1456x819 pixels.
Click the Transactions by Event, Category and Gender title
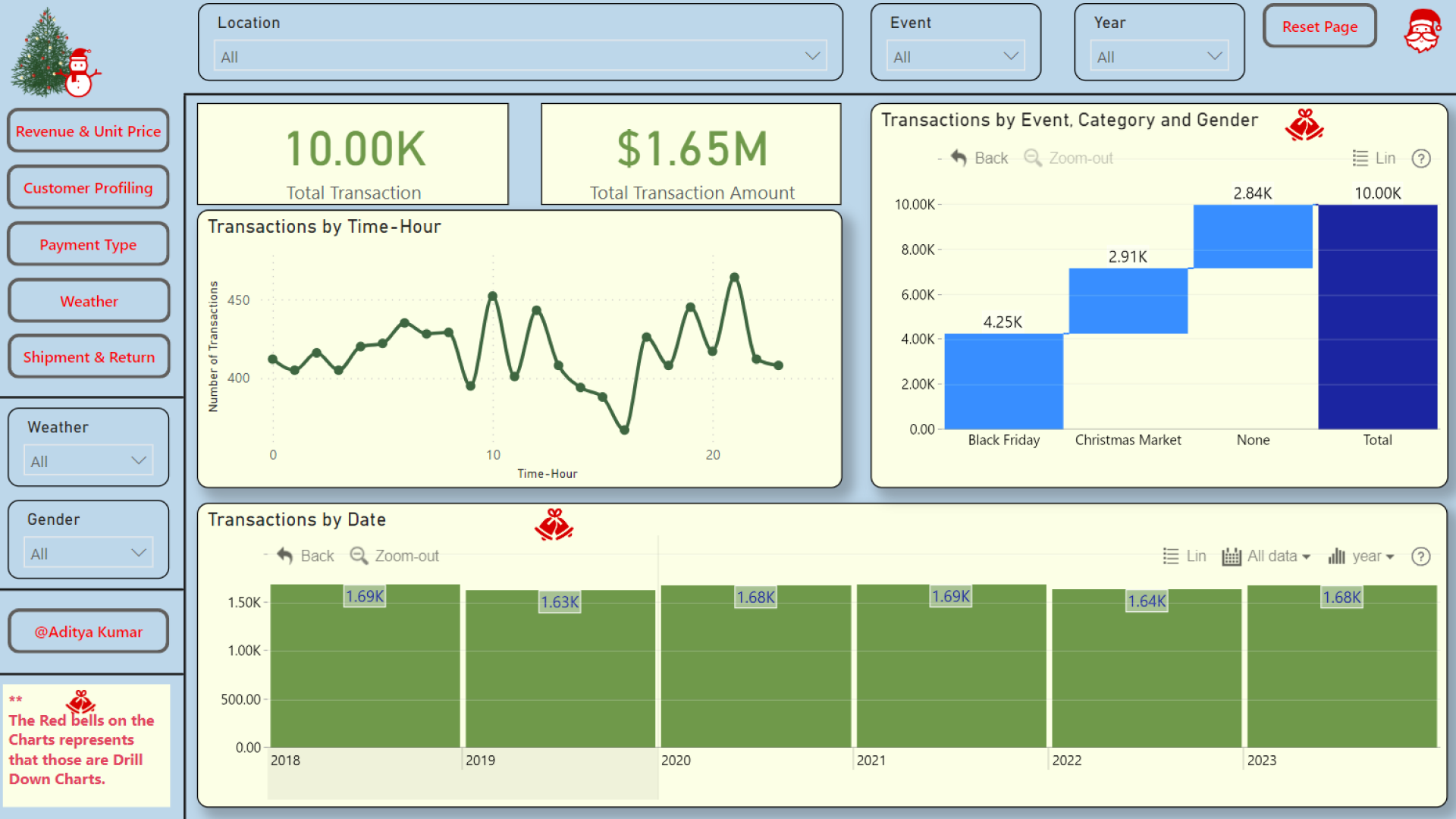[1069, 120]
